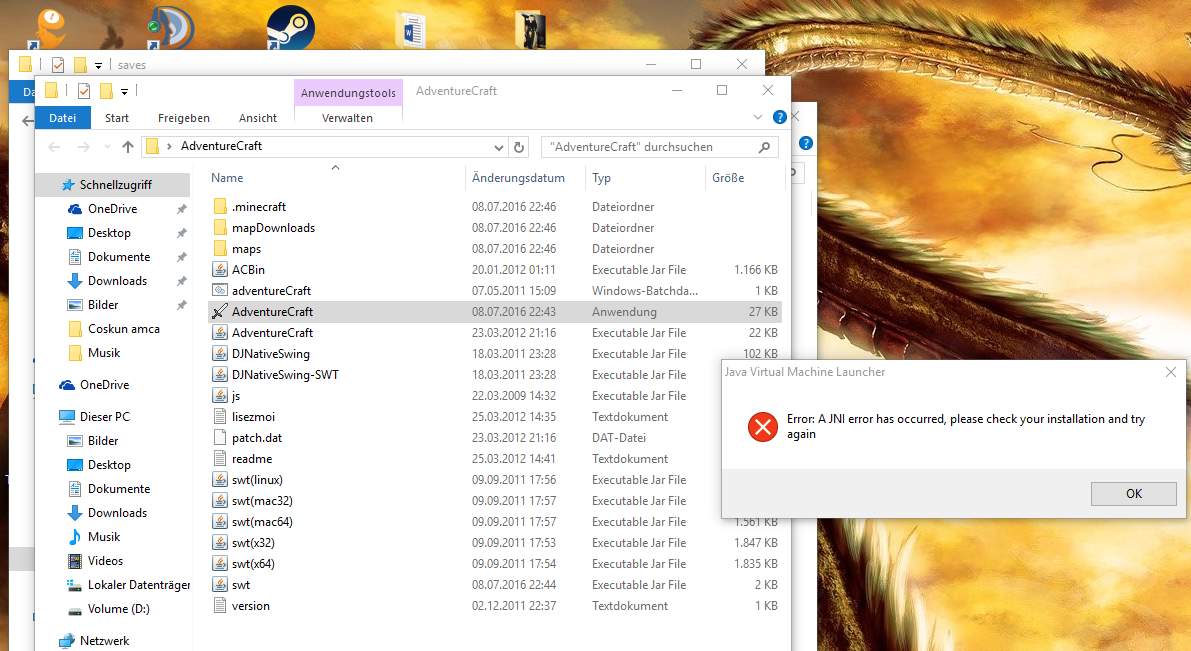The image size is (1191, 651).
Task: Refresh the AdventureCraft folder view
Action: point(519,147)
